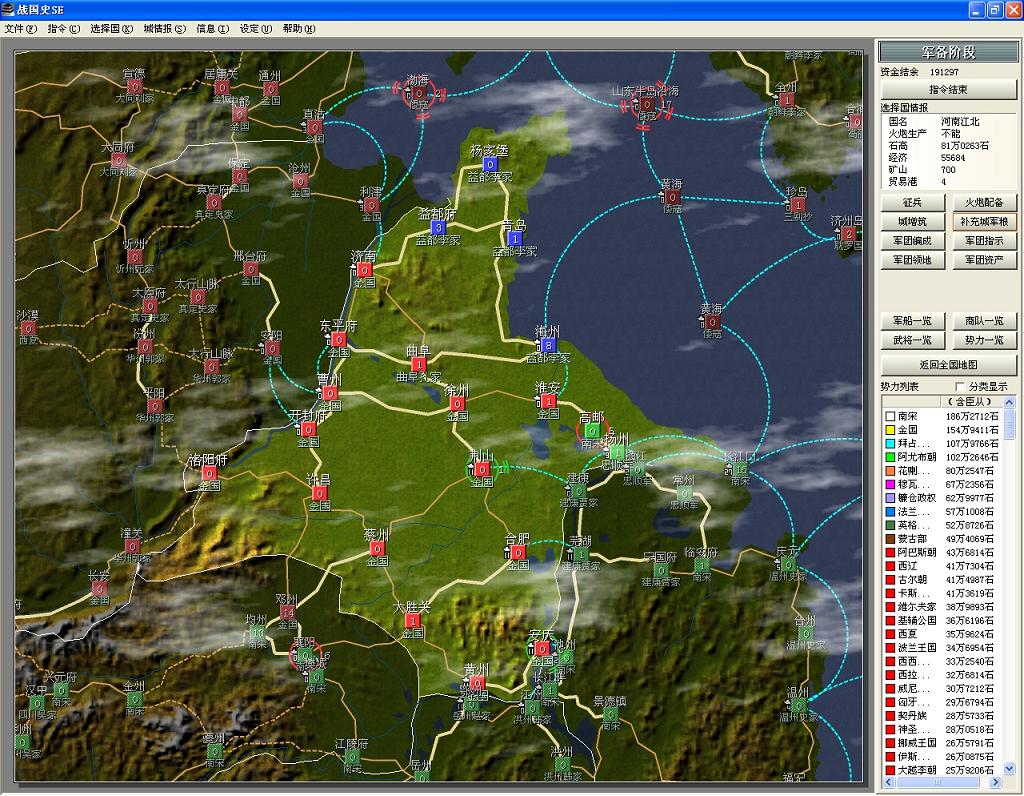Click the 渤海 sea zone marker

coord(419,94)
